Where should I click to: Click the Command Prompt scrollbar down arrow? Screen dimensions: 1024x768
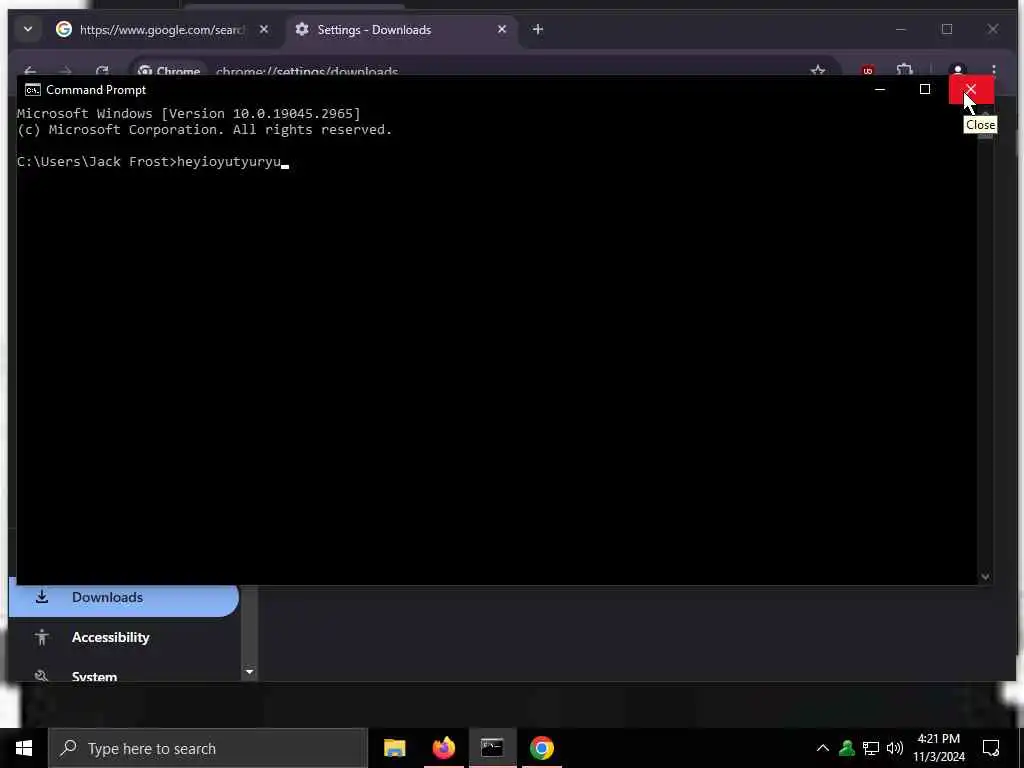point(985,577)
